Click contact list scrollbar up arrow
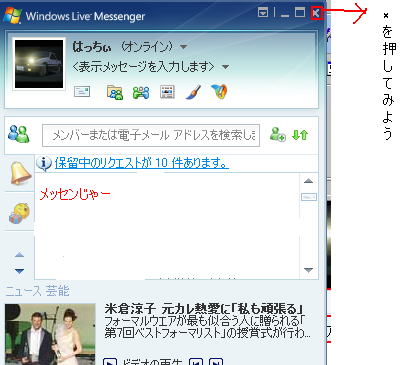This screenshot has height=365, width=400. tap(309, 181)
